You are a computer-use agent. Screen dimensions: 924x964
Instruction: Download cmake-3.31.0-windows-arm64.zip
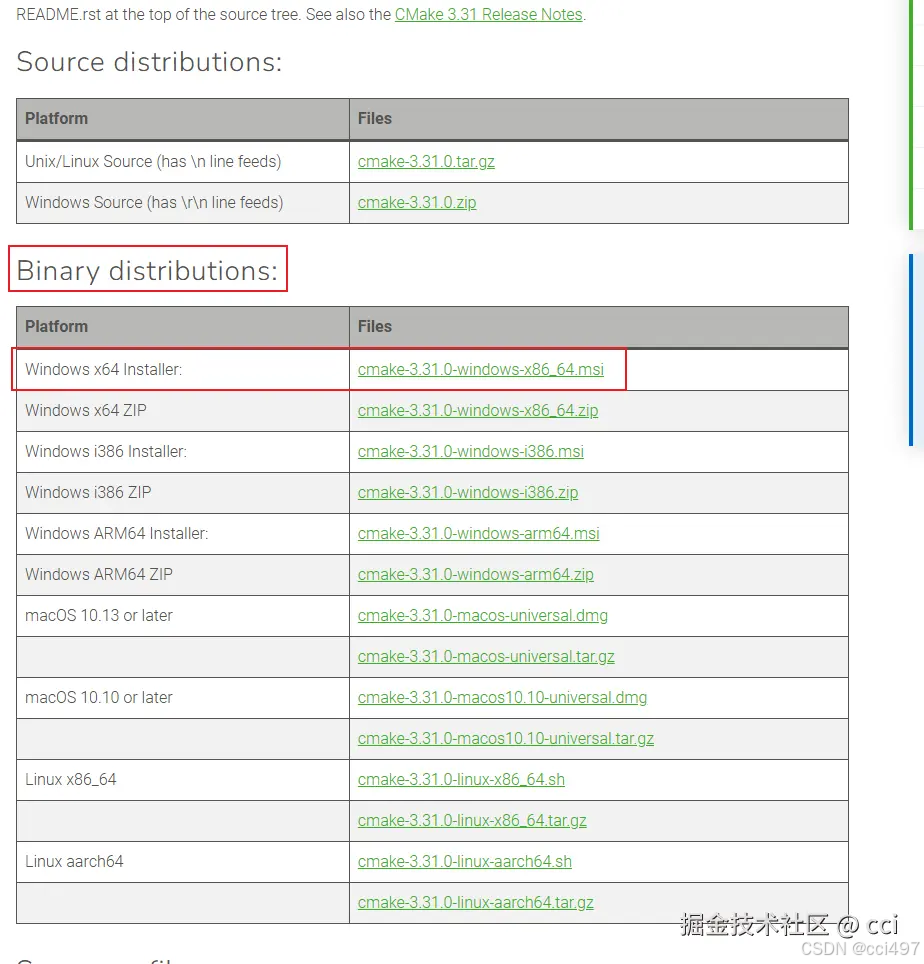[x=475, y=574]
